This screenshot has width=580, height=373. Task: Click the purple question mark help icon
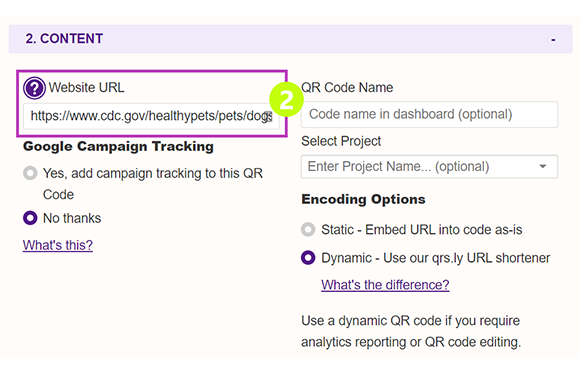tap(34, 88)
